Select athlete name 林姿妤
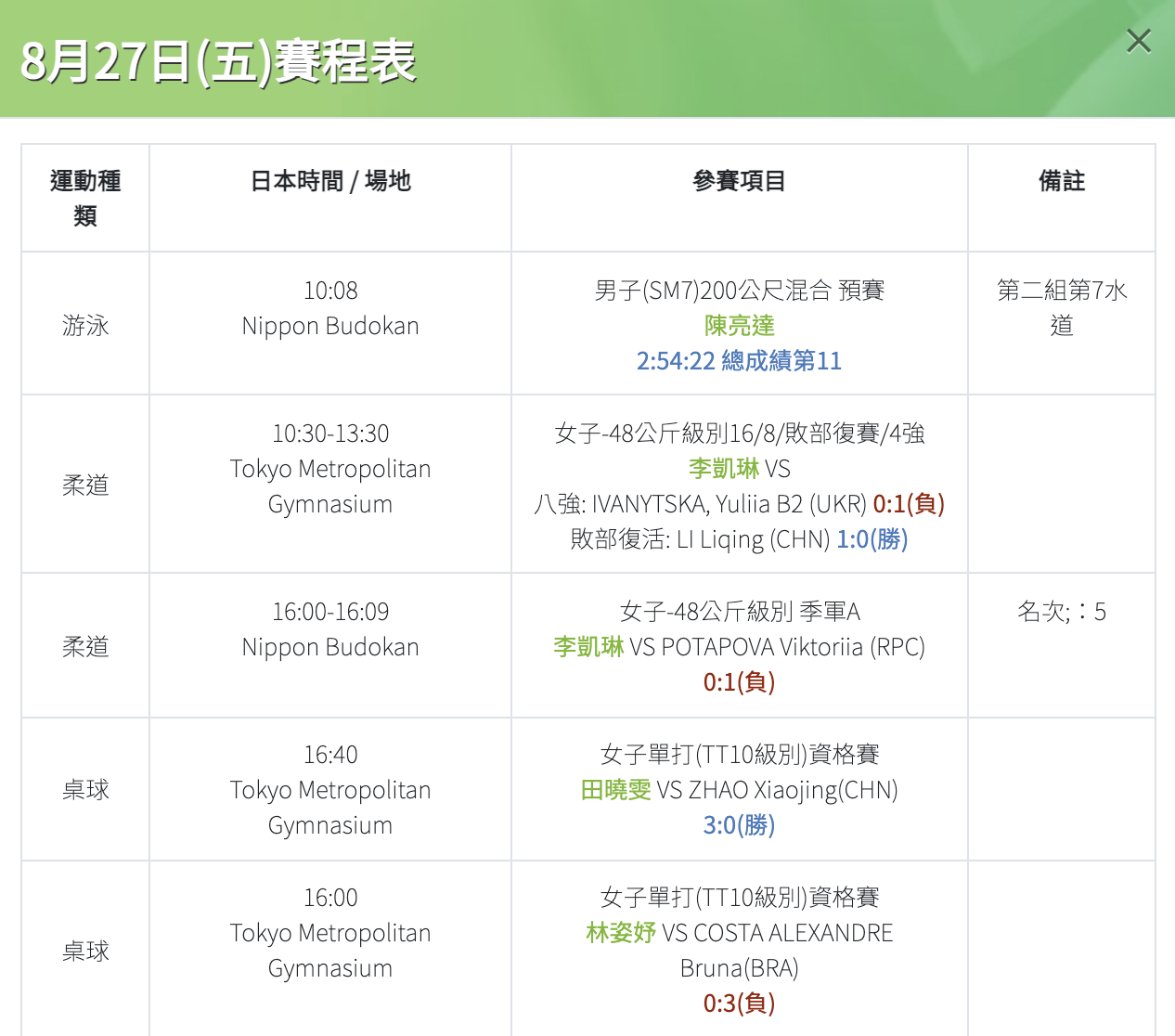Viewport: 1175px width, 1036px height. click(x=621, y=933)
